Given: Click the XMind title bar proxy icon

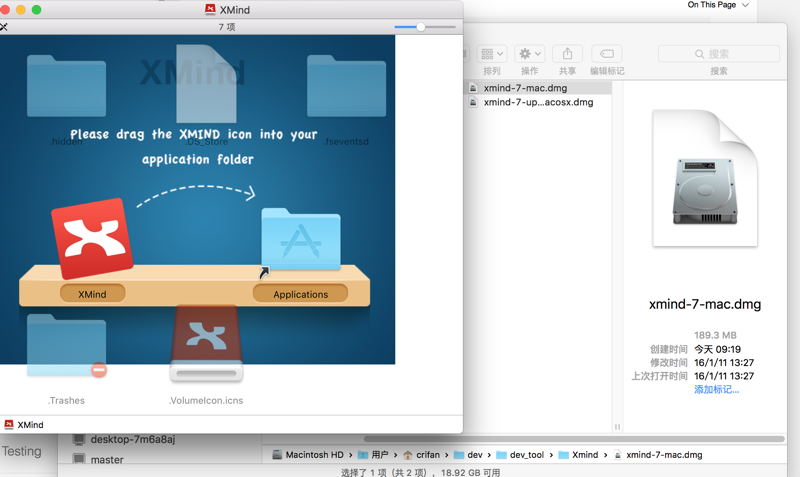Looking at the screenshot, I should click(210, 9).
